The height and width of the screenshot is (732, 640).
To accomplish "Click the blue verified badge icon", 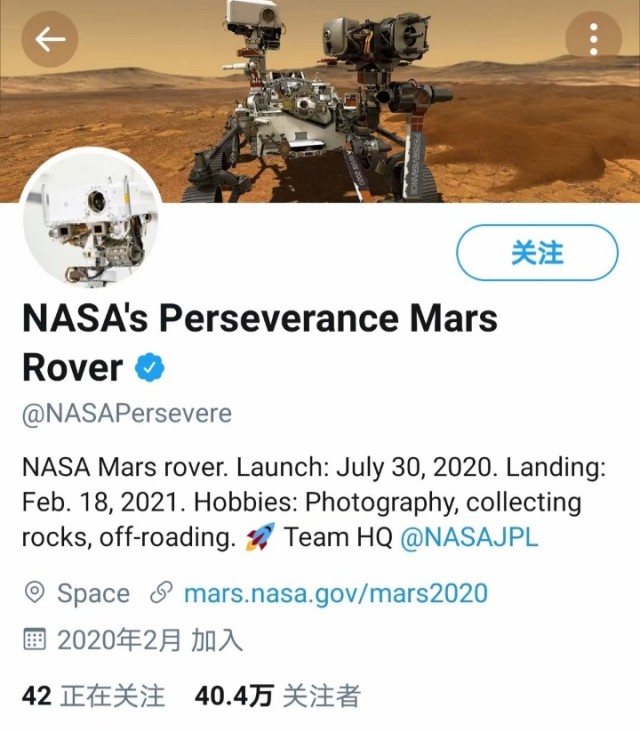I will pyautogui.click(x=149, y=367).
